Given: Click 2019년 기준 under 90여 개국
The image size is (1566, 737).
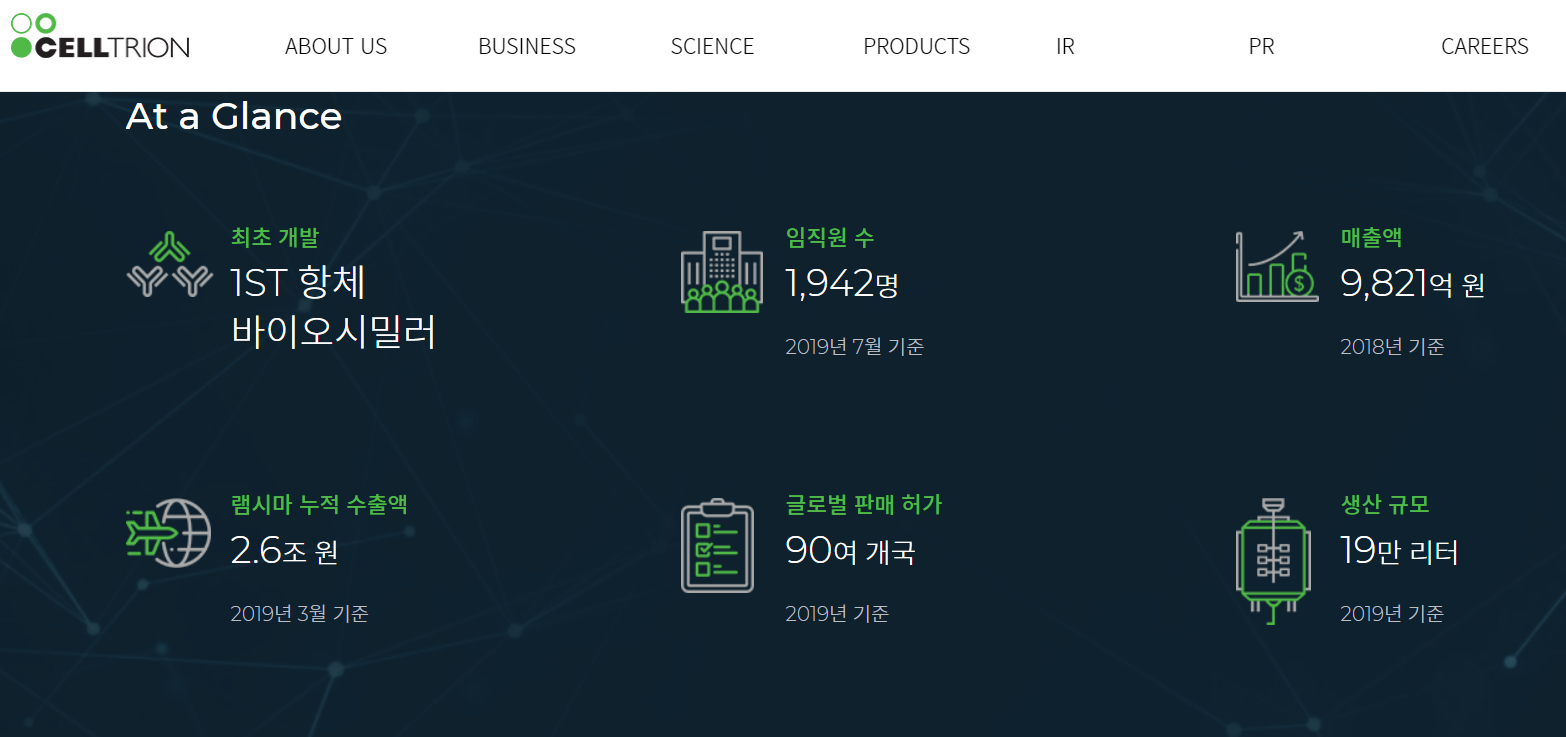Looking at the screenshot, I should [837, 613].
